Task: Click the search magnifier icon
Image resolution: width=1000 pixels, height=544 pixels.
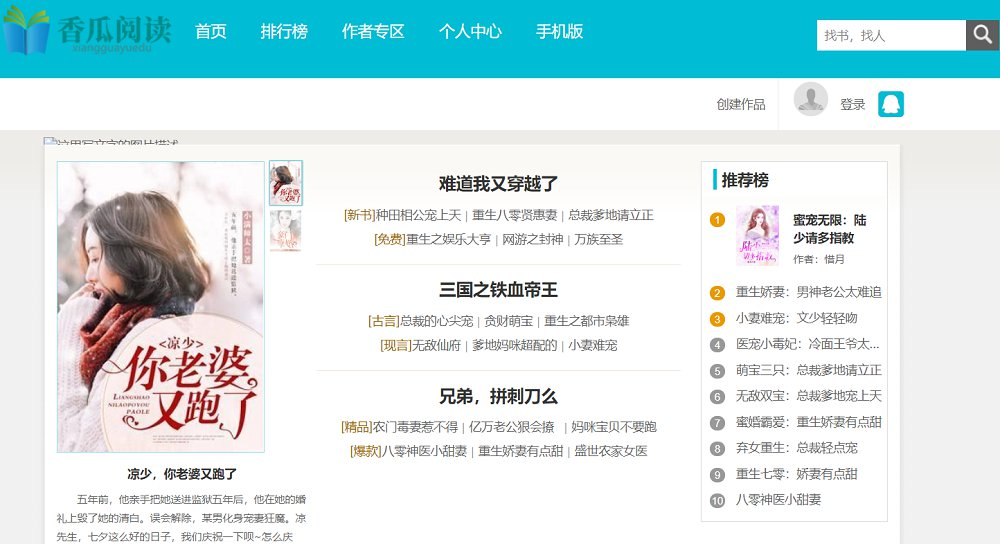Action: click(982, 35)
